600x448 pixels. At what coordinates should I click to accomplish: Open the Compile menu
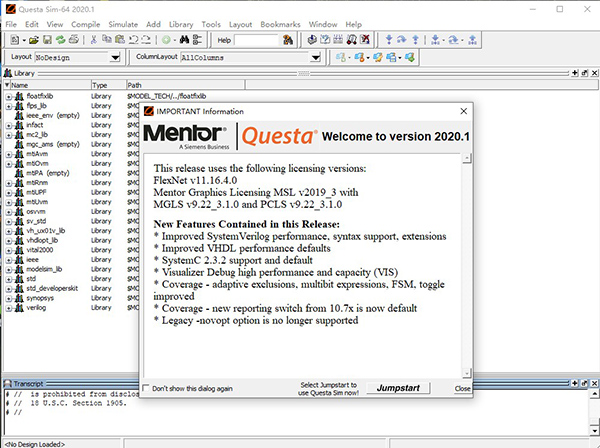(85, 24)
